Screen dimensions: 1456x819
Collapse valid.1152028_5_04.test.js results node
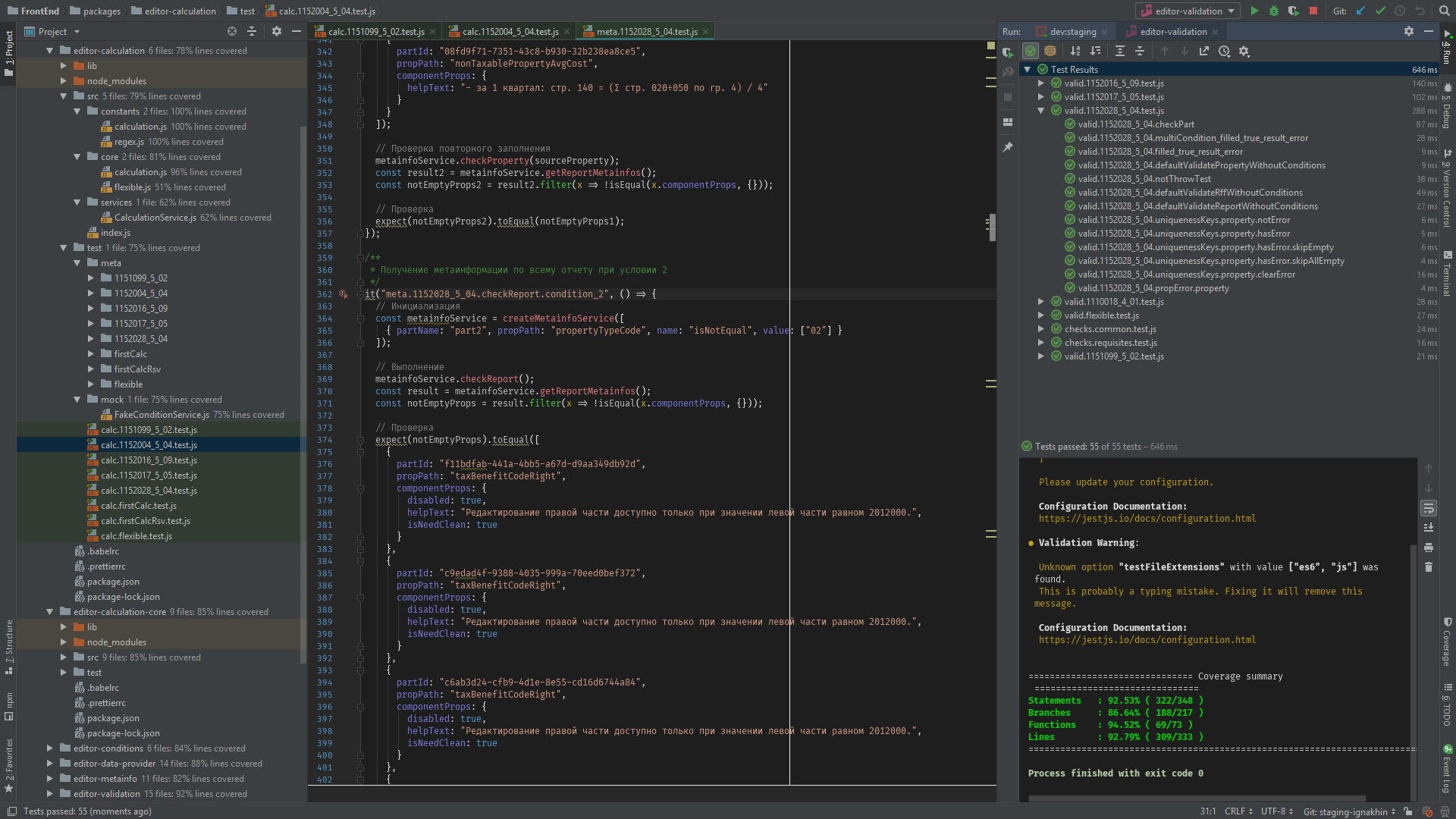[x=1041, y=111]
